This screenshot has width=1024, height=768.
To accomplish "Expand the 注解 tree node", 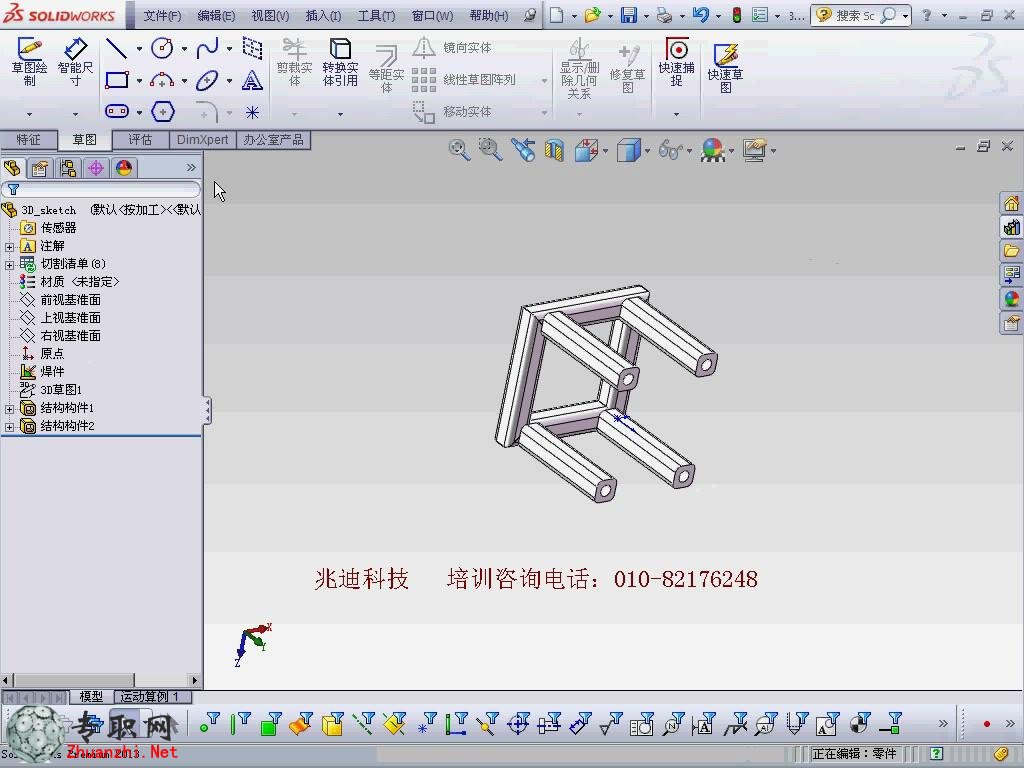I will click(x=9, y=247).
